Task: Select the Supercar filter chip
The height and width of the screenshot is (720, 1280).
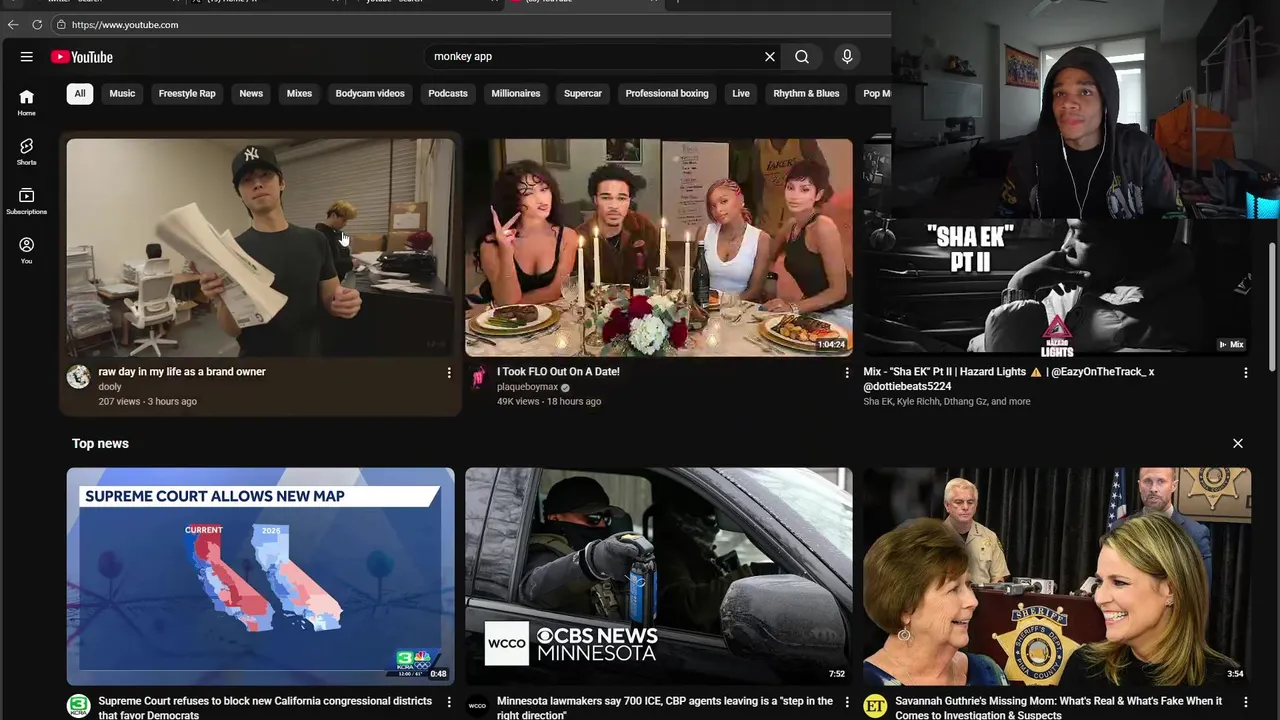Action: click(x=583, y=93)
